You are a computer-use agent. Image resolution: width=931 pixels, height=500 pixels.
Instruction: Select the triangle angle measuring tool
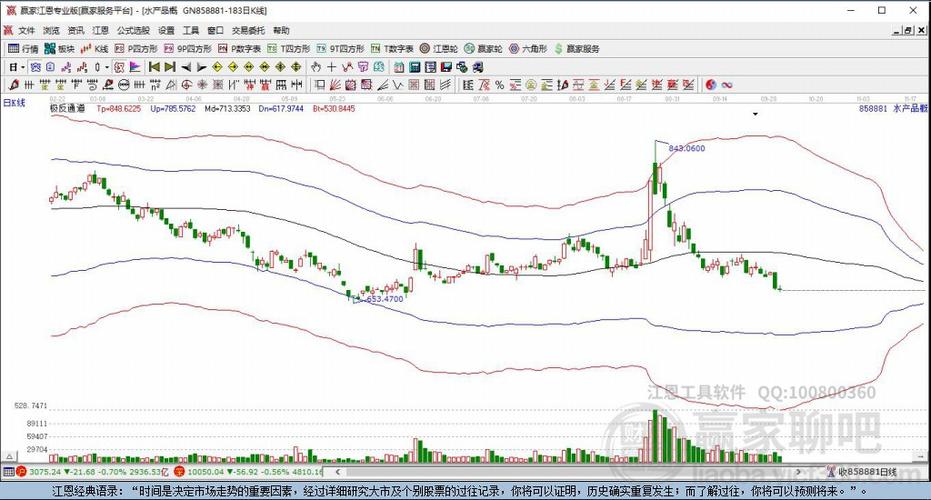point(171,85)
